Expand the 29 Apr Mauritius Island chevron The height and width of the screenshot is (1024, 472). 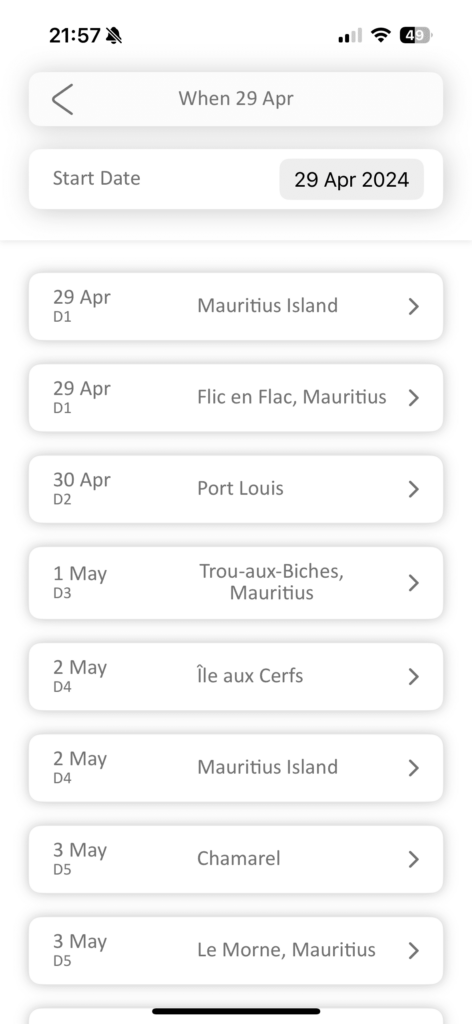413,306
